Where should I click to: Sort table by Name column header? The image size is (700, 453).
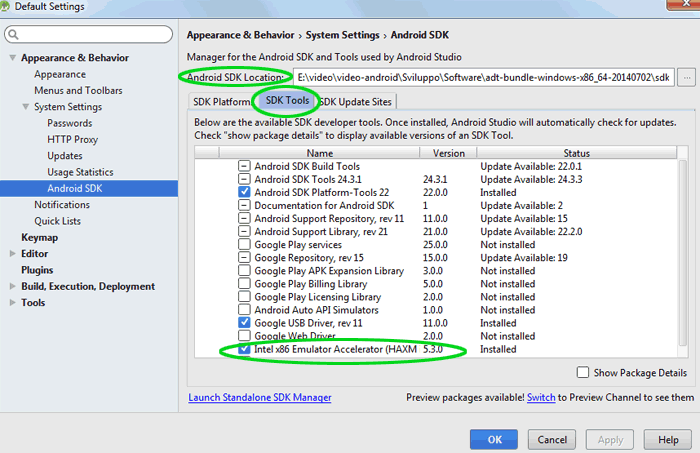pos(320,153)
